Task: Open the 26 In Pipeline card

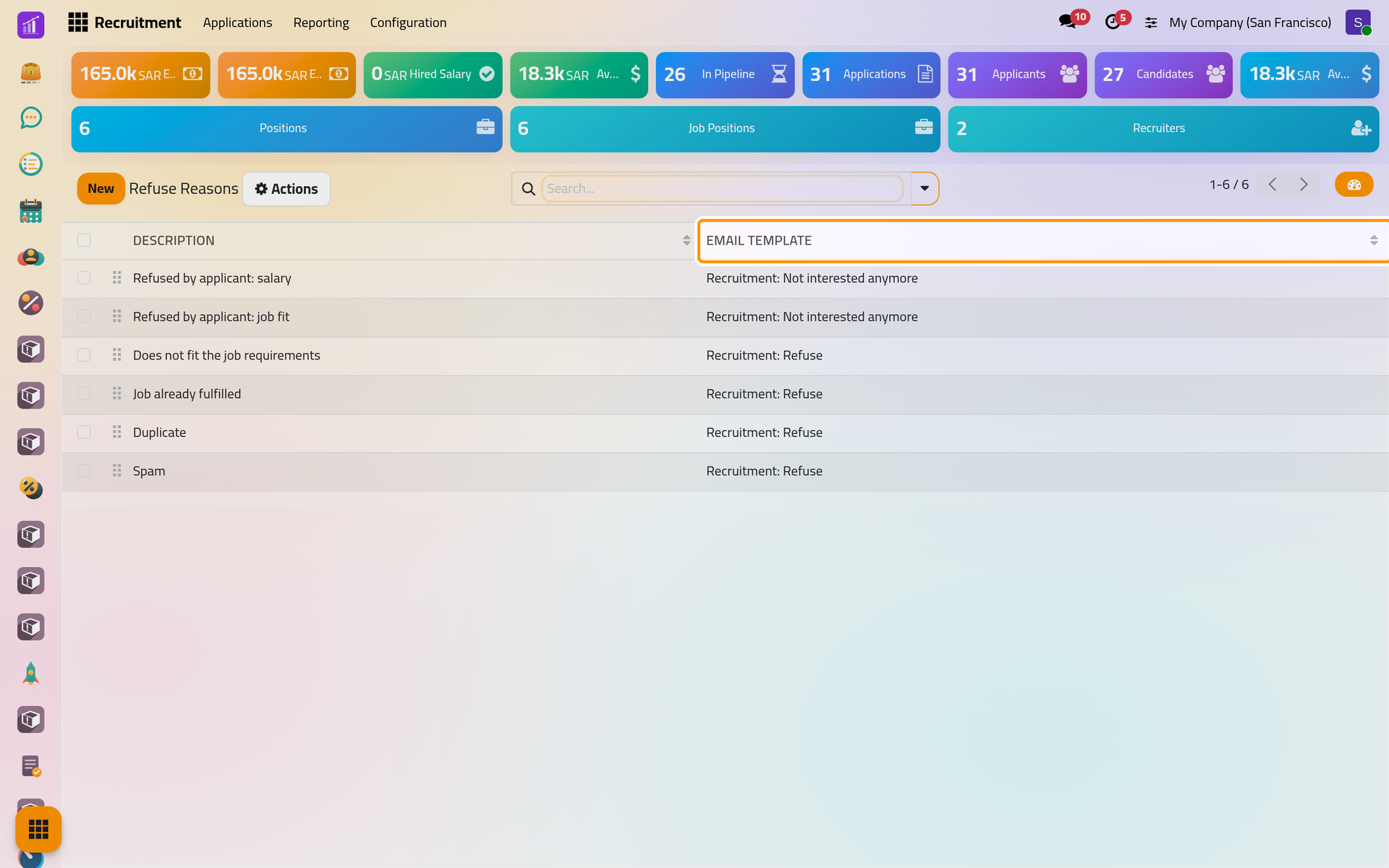Action: click(x=725, y=75)
